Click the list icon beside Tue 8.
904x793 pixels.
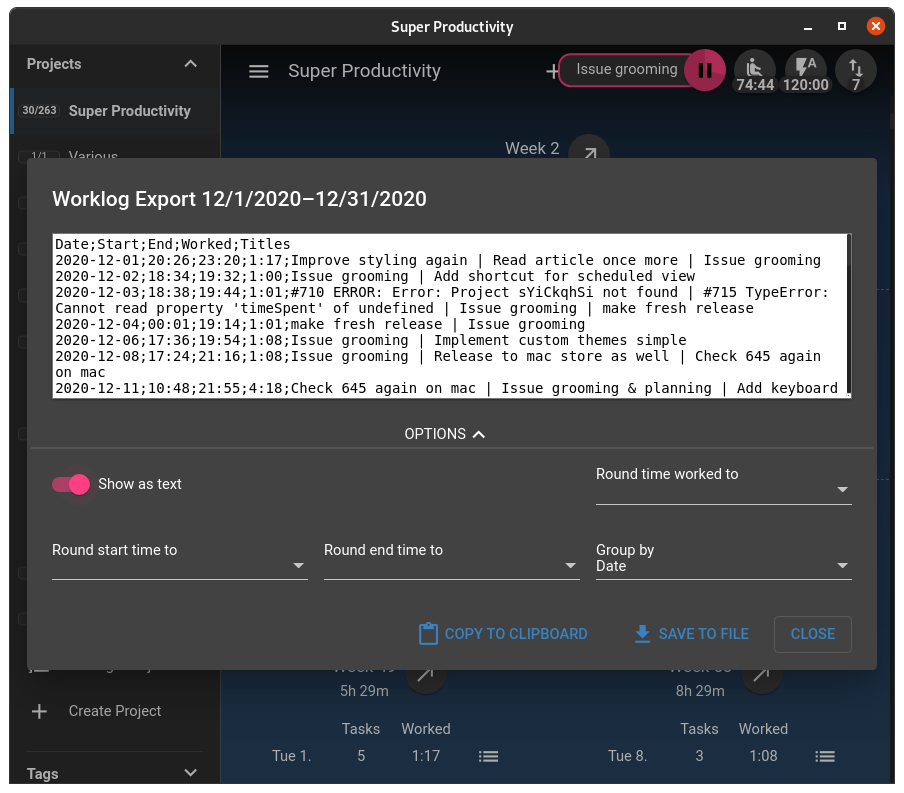pos(824,756)
